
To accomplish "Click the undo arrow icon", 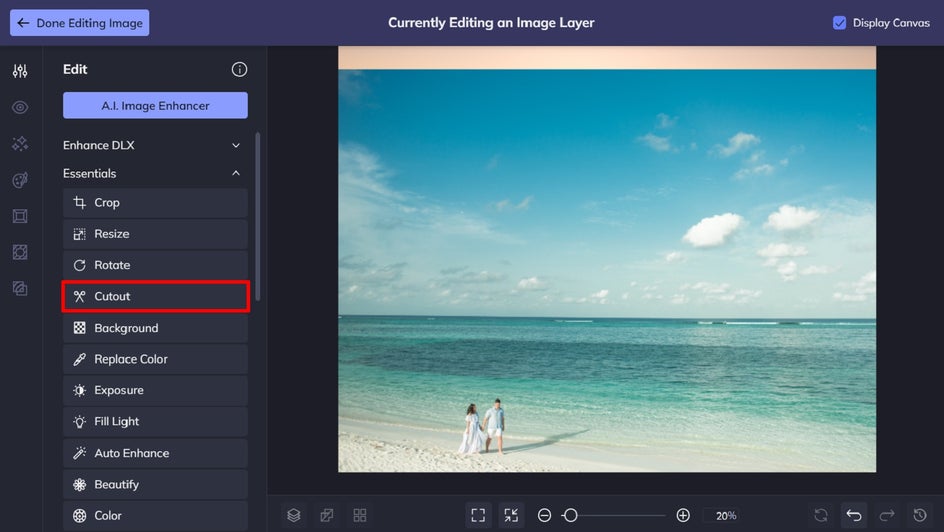I will [854, 515].
